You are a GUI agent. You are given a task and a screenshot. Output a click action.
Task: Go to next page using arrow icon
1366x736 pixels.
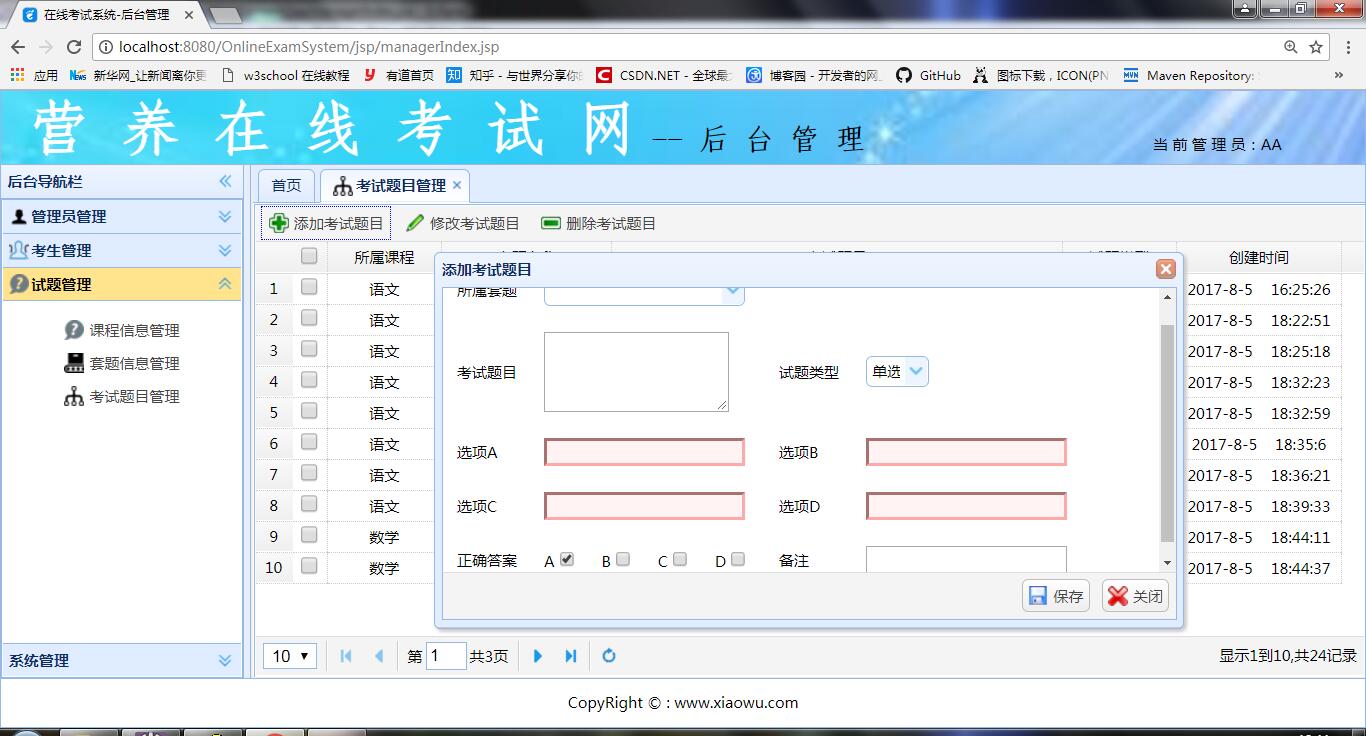point(538,656)
